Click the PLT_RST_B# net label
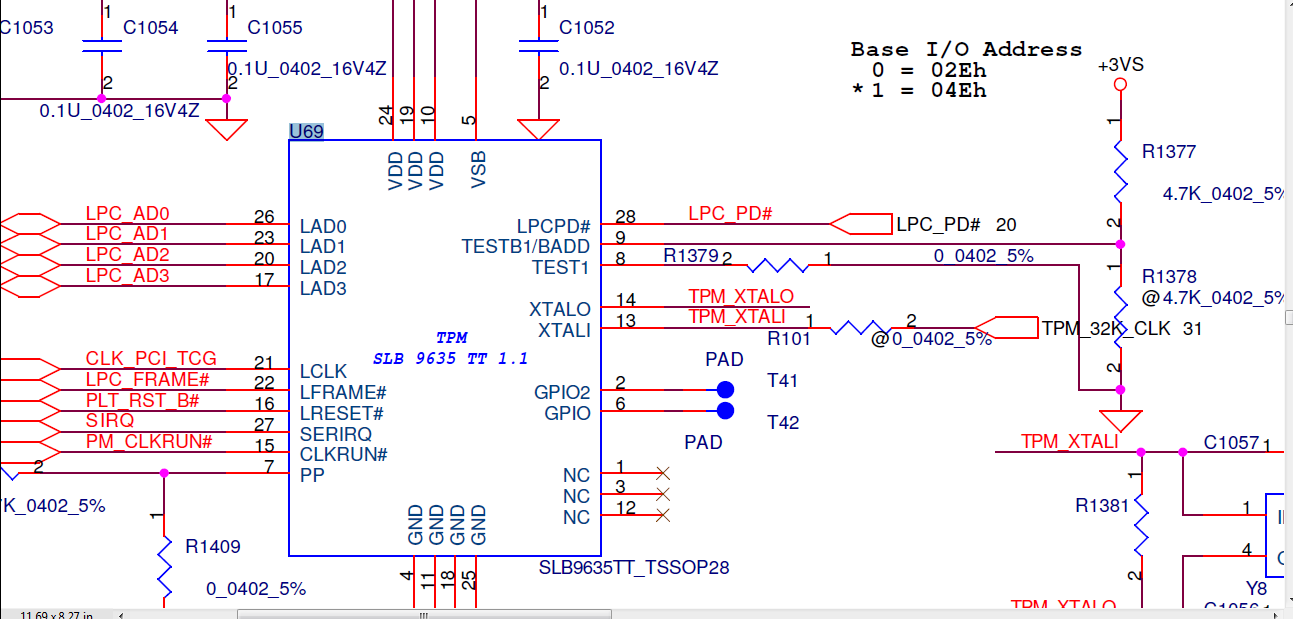The width and height of the screenshot is (1293, 619). pos(142,401)
